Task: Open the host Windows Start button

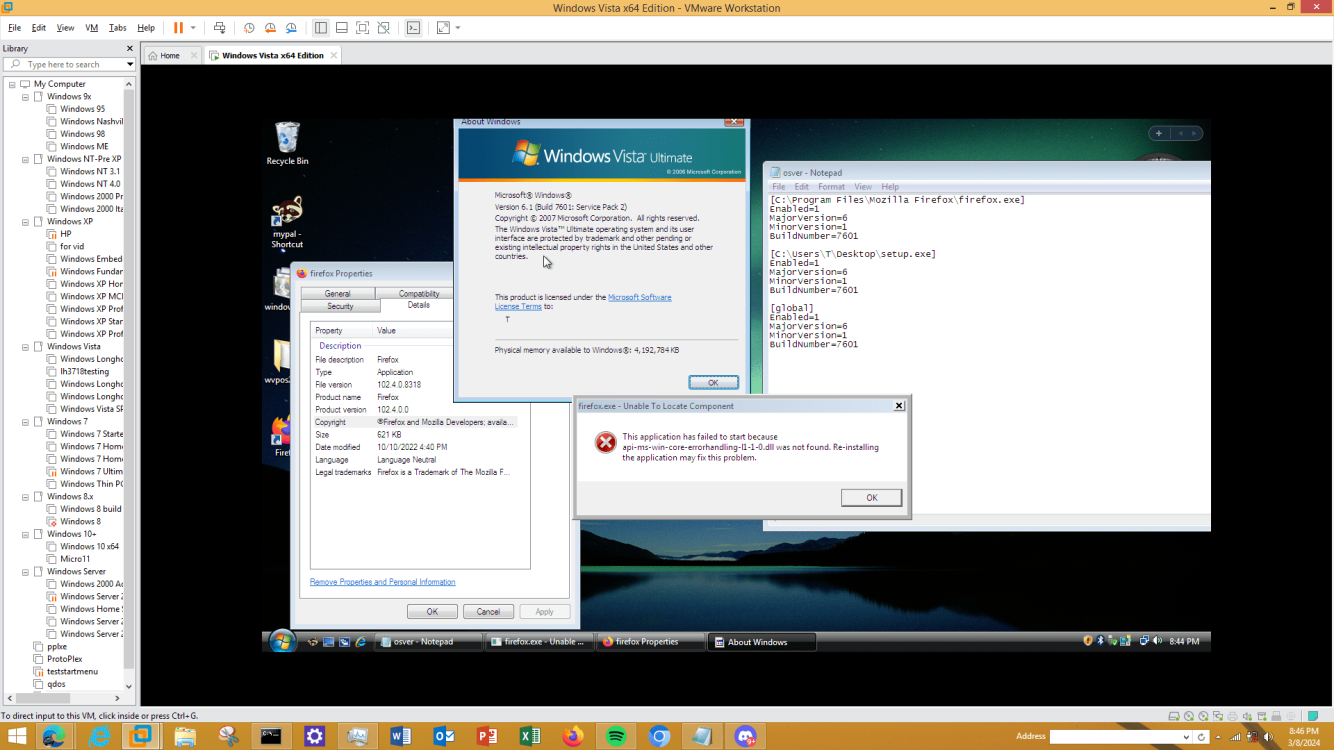Action: 17,737
